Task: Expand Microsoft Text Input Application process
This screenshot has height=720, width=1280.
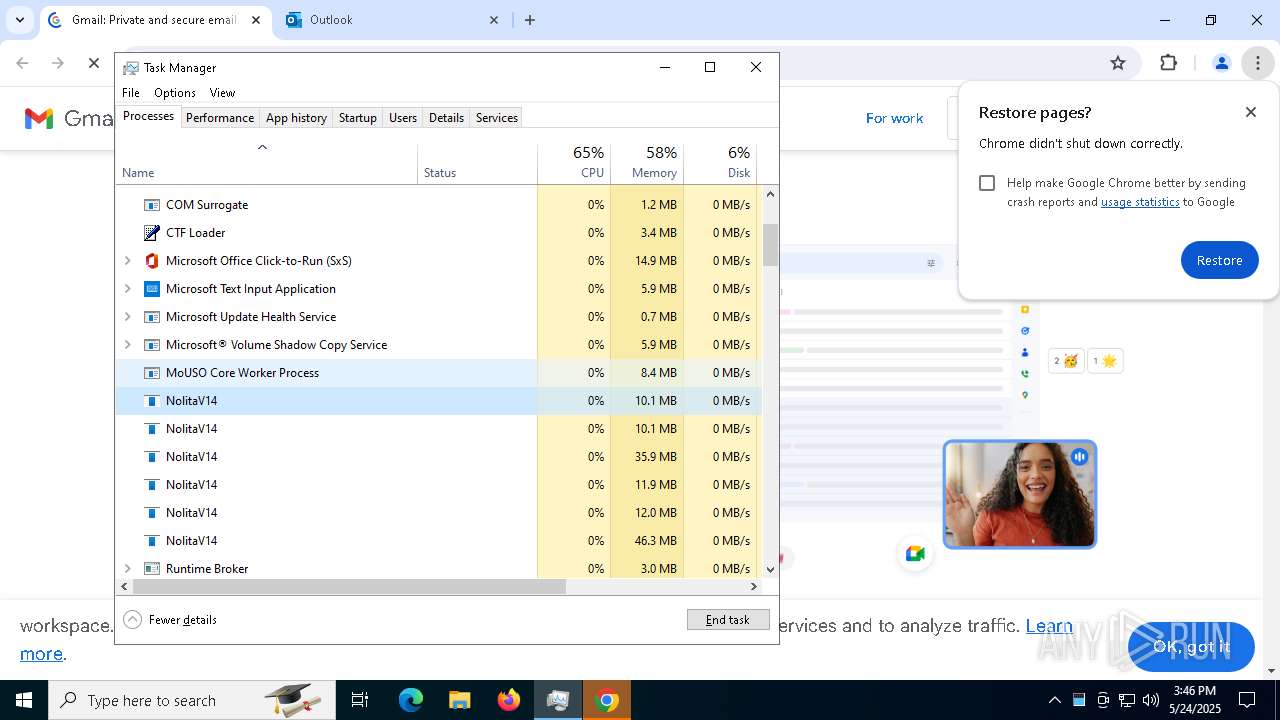Action: [127, 289]
